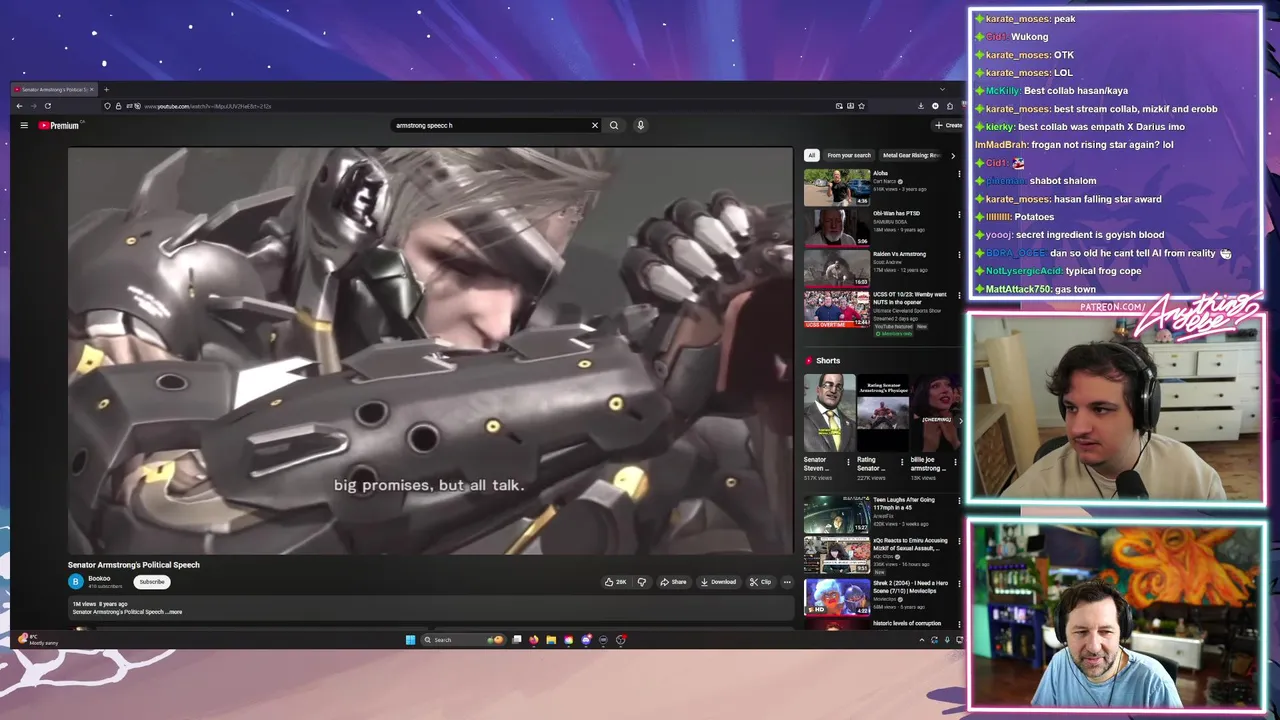Select the All filter chip
Screen dimensions: 1280x720
coord(811,155)
